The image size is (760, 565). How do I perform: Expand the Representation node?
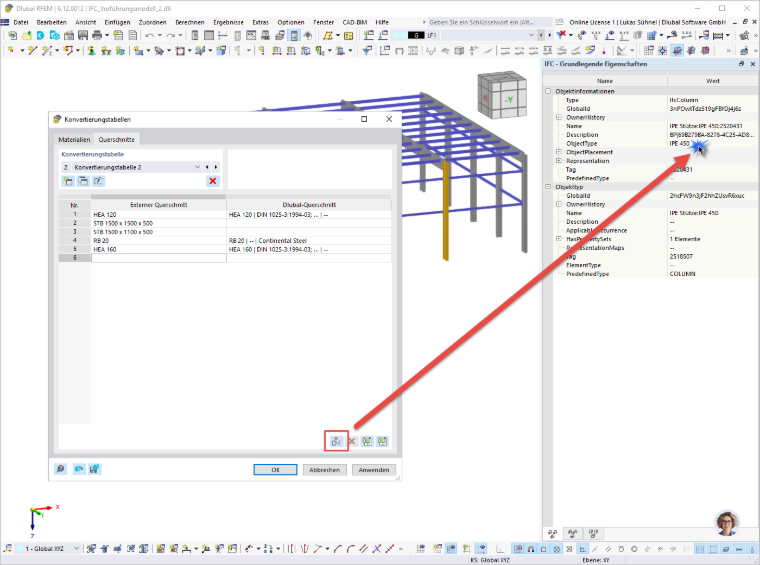click(558, 161)
